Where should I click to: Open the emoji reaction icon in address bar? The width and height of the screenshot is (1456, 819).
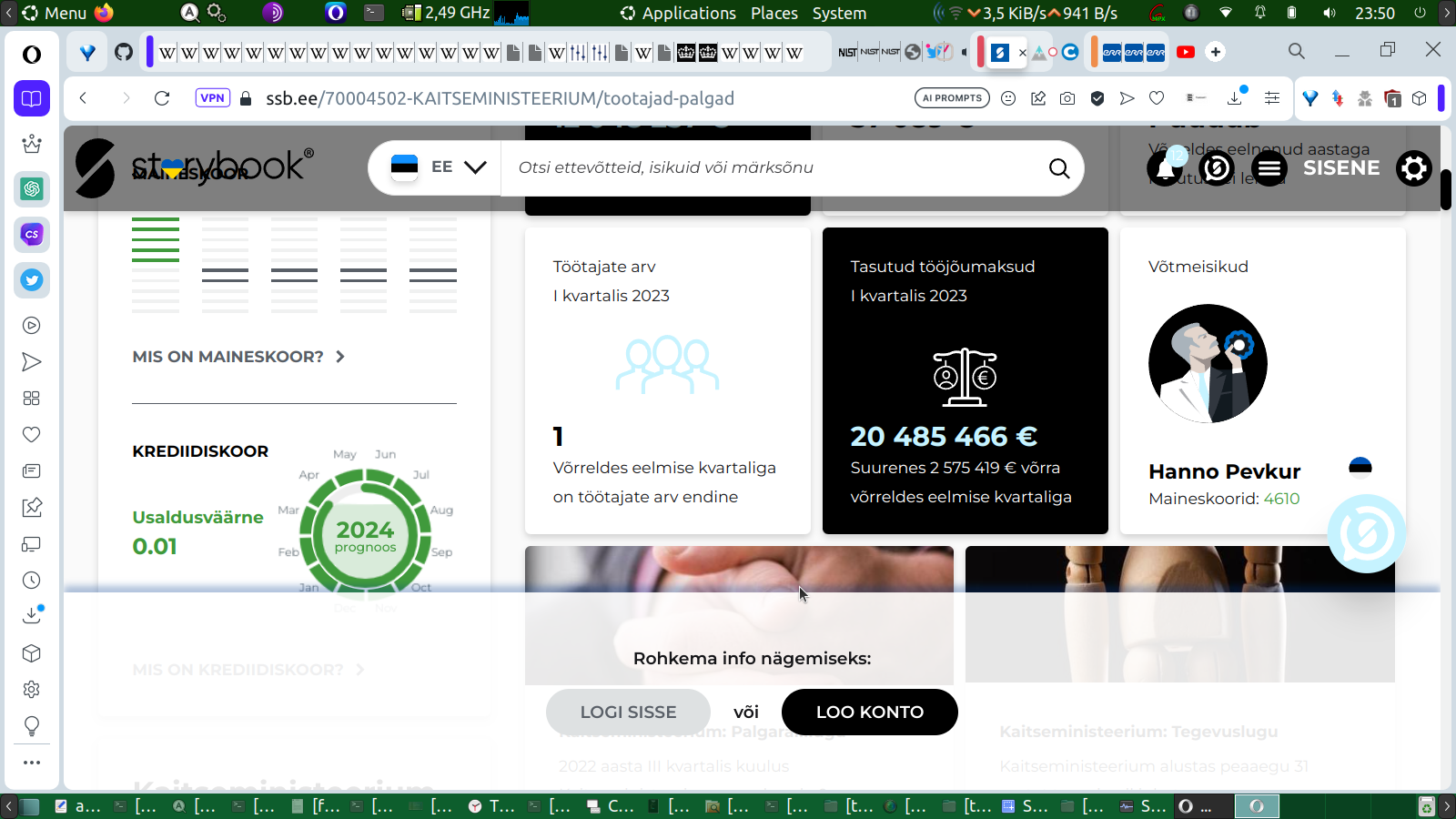[1008, 98]
